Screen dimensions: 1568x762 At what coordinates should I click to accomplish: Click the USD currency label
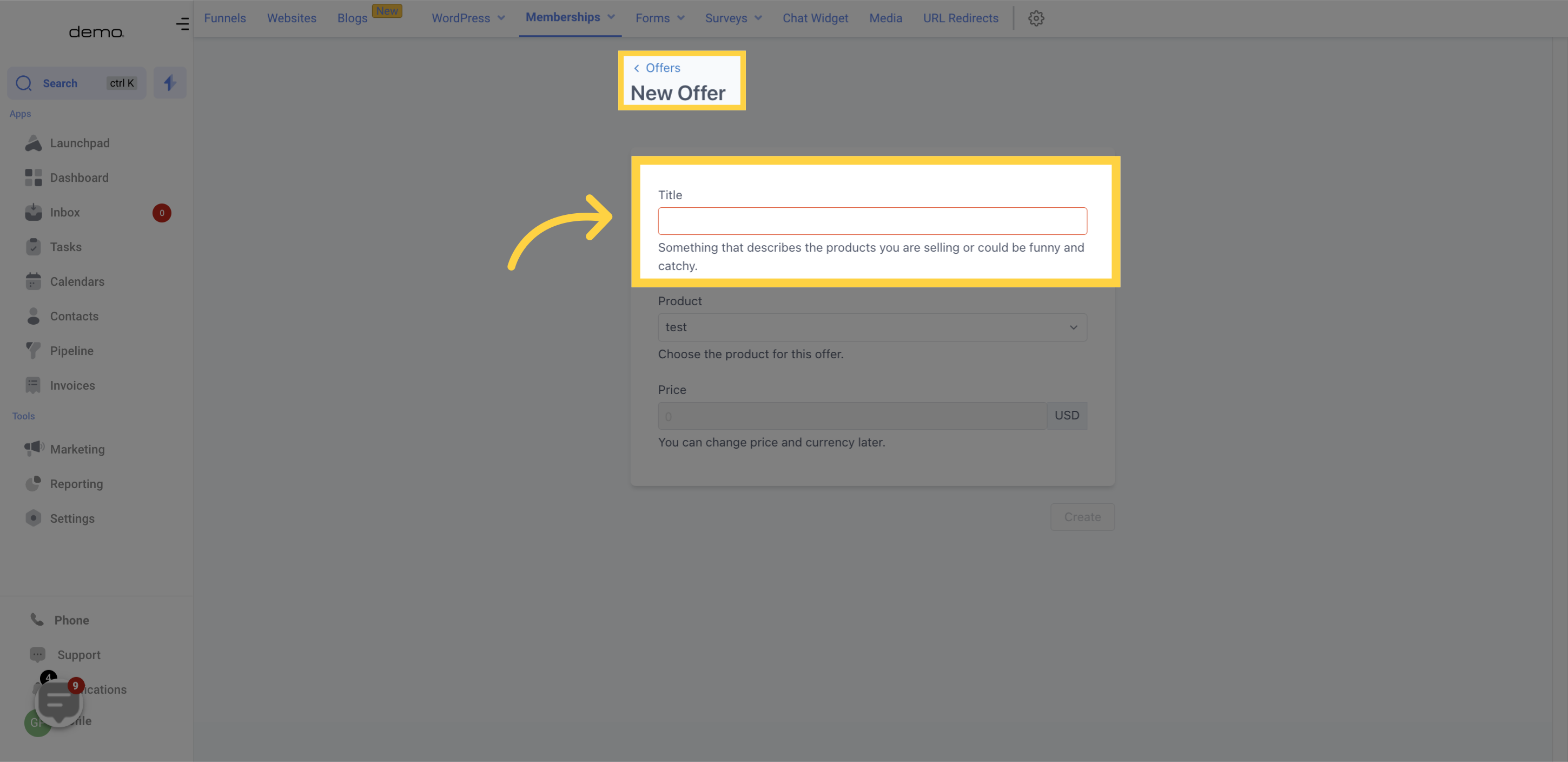pos(1067,416)
